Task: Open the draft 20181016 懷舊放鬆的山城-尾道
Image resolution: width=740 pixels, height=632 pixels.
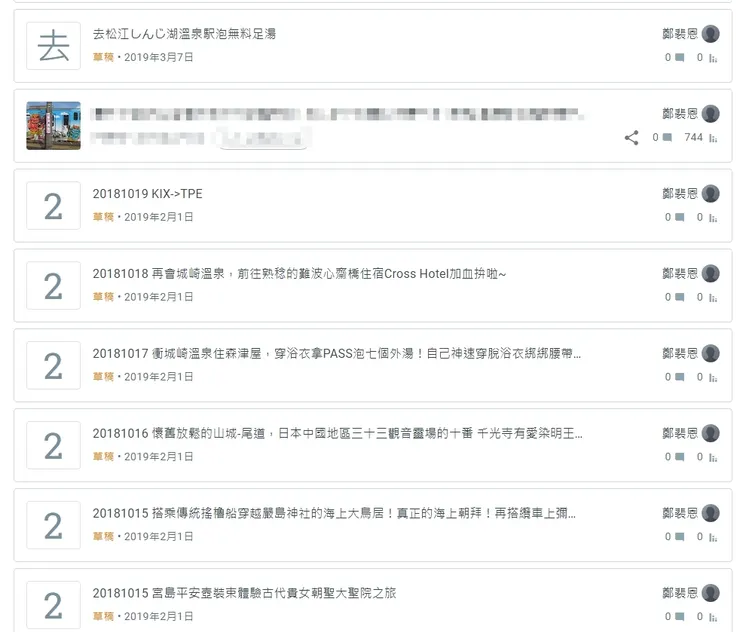Action: (x=337, y=433)
